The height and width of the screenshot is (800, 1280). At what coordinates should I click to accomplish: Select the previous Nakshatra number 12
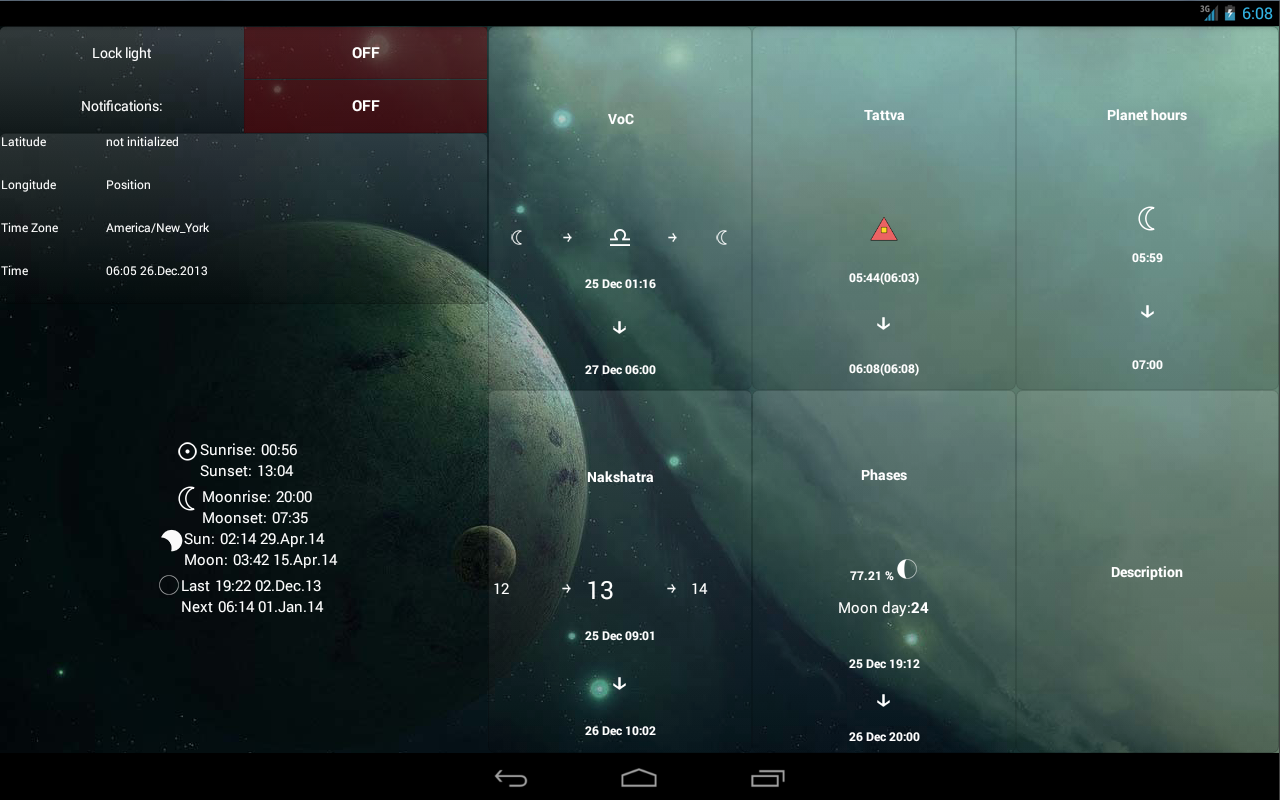[501, 589]
